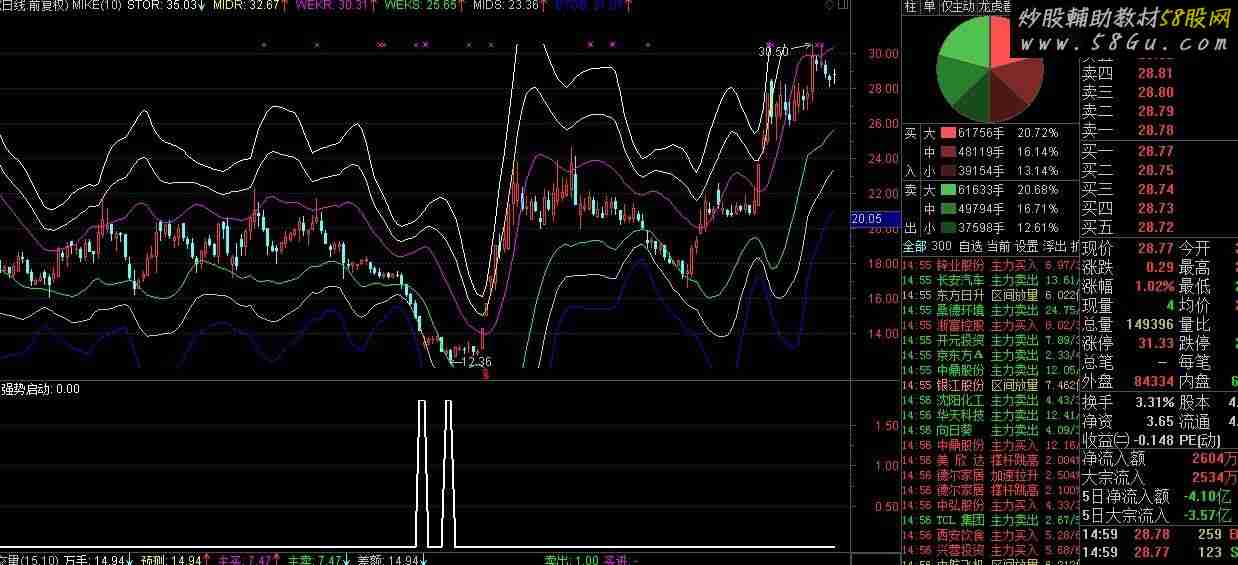Open 东方日升 alert row
1238x565 pixels.
[990, 295]
